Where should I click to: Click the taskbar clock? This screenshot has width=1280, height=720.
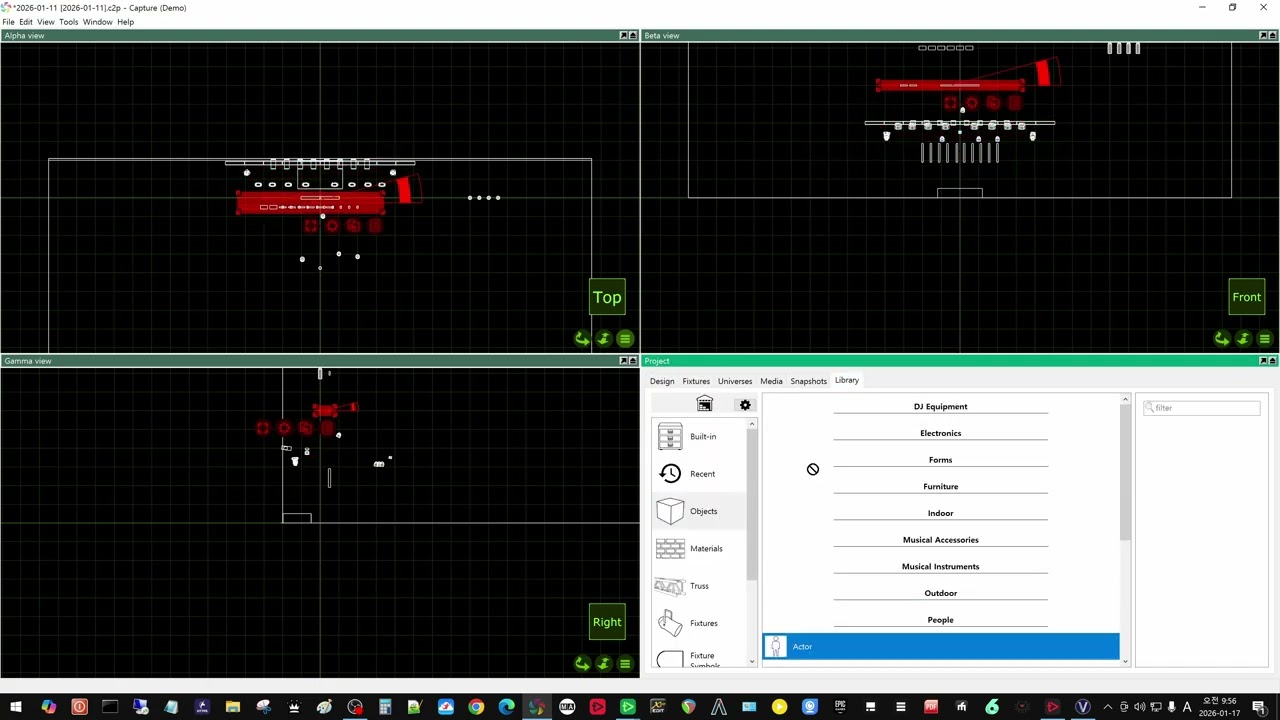point(1220,707)
